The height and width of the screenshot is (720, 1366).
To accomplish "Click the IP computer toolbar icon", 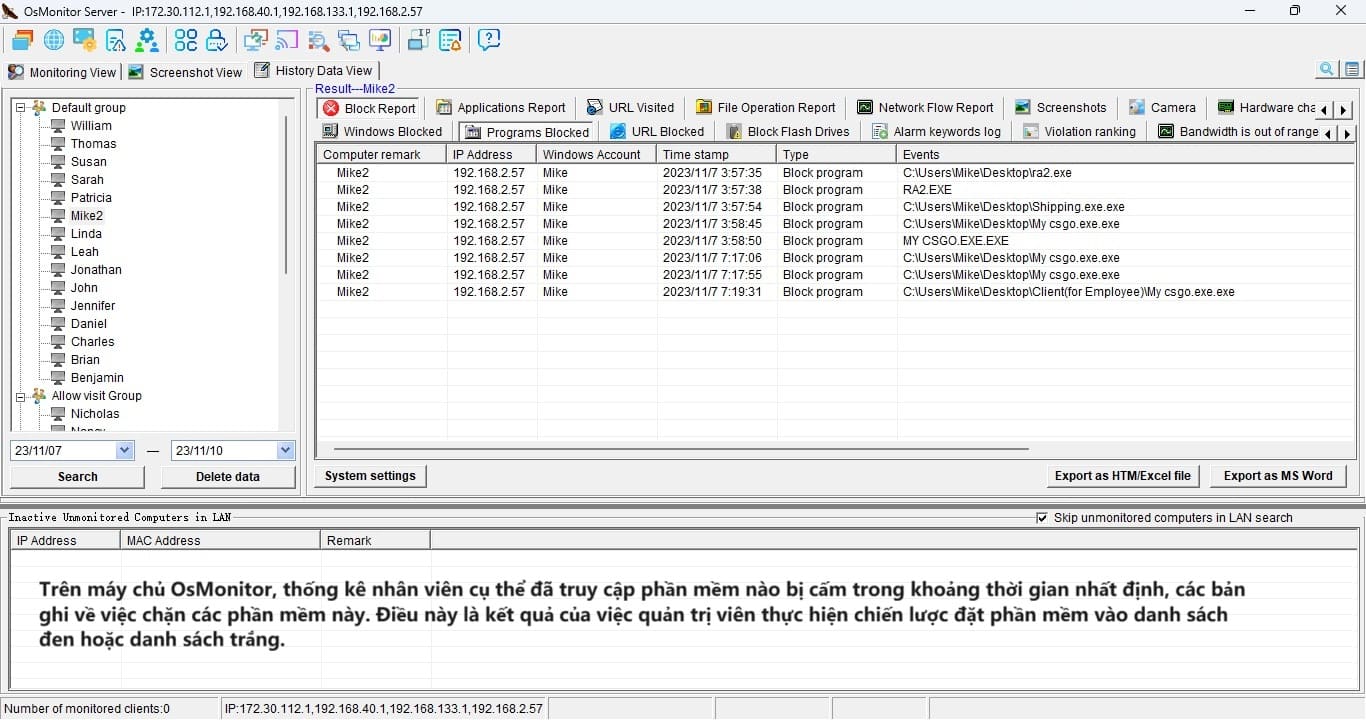I will point(418,40).
